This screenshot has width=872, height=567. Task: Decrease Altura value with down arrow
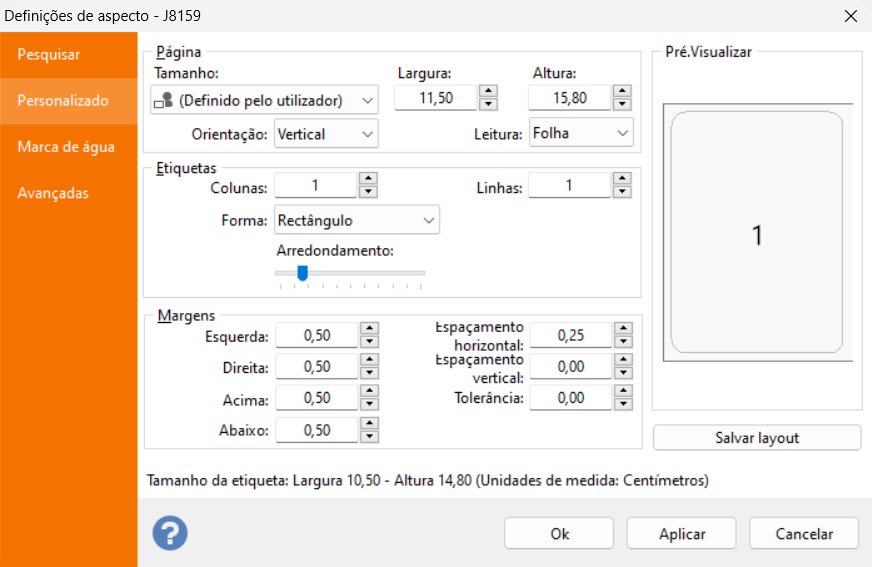(x=622, y=104)
